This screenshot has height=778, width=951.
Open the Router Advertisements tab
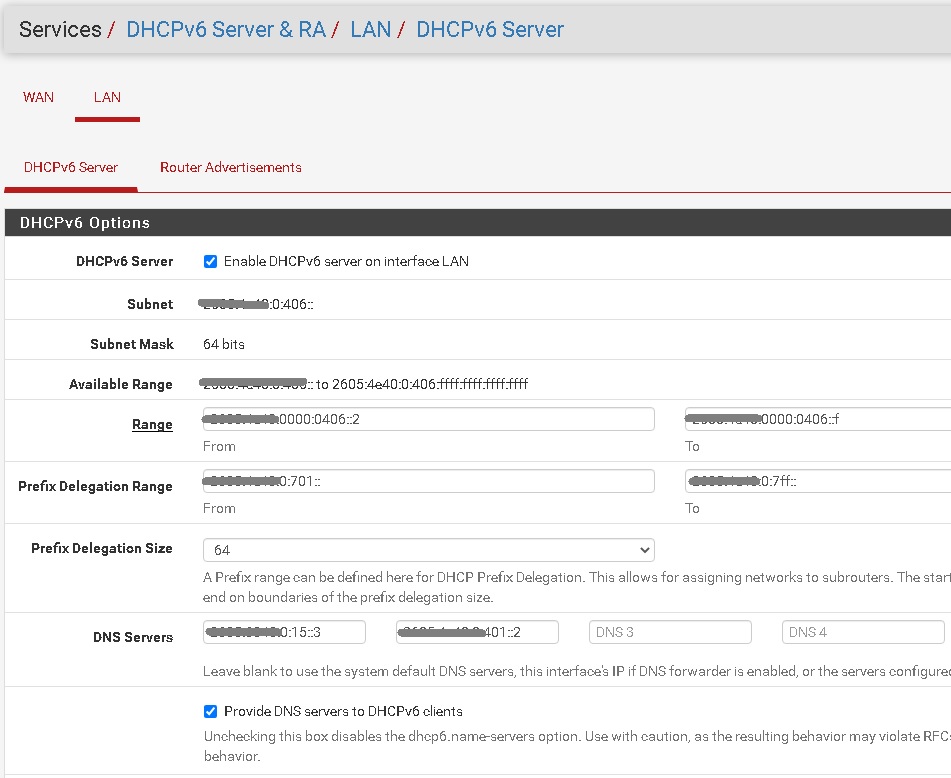[231, 167]
